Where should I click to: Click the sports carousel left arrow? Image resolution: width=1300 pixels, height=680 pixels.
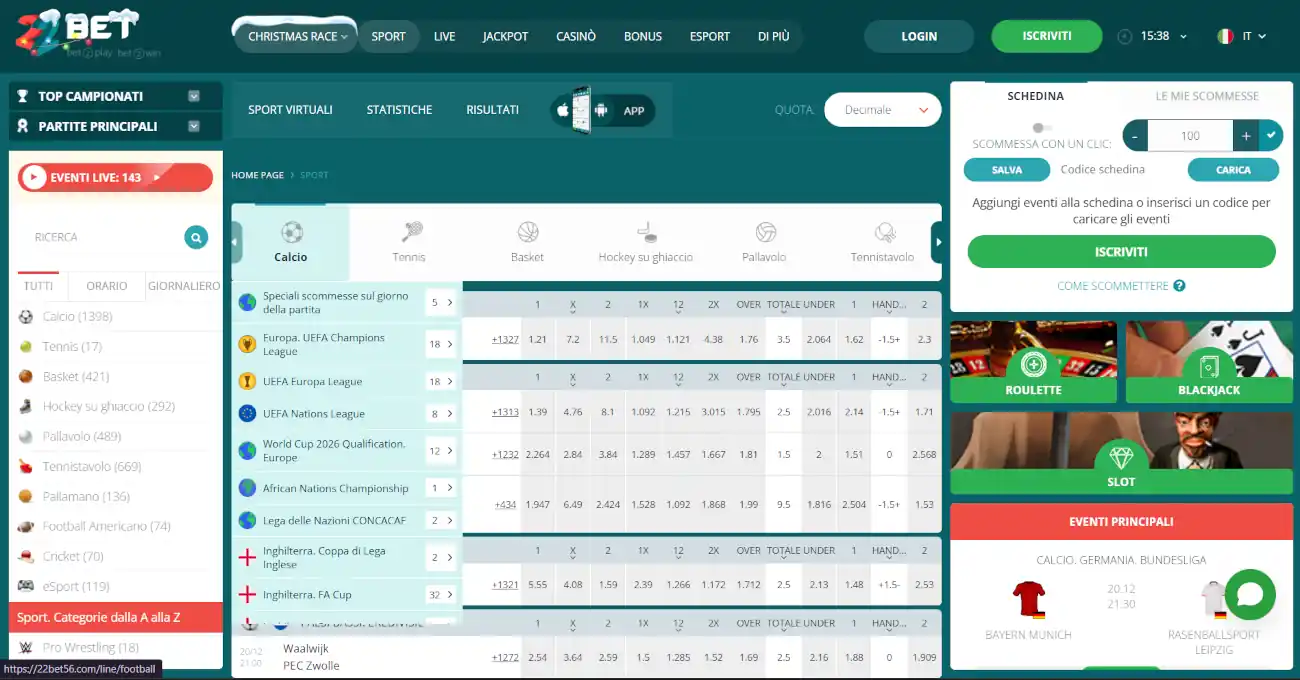pyautogui.click(x=236, y=242)
